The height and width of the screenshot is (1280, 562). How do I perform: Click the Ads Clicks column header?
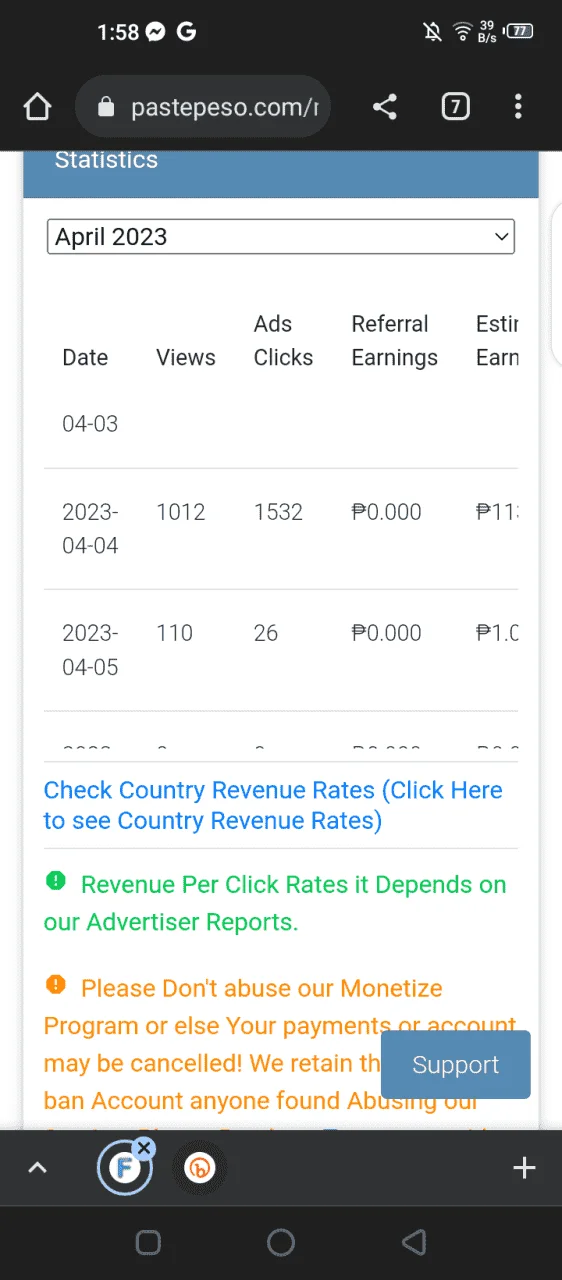[x=283, y=341]
